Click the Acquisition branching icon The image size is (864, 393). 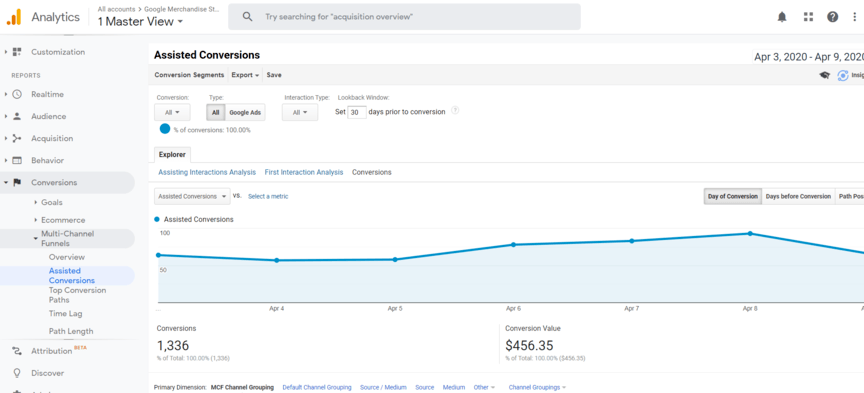[17, 138]
